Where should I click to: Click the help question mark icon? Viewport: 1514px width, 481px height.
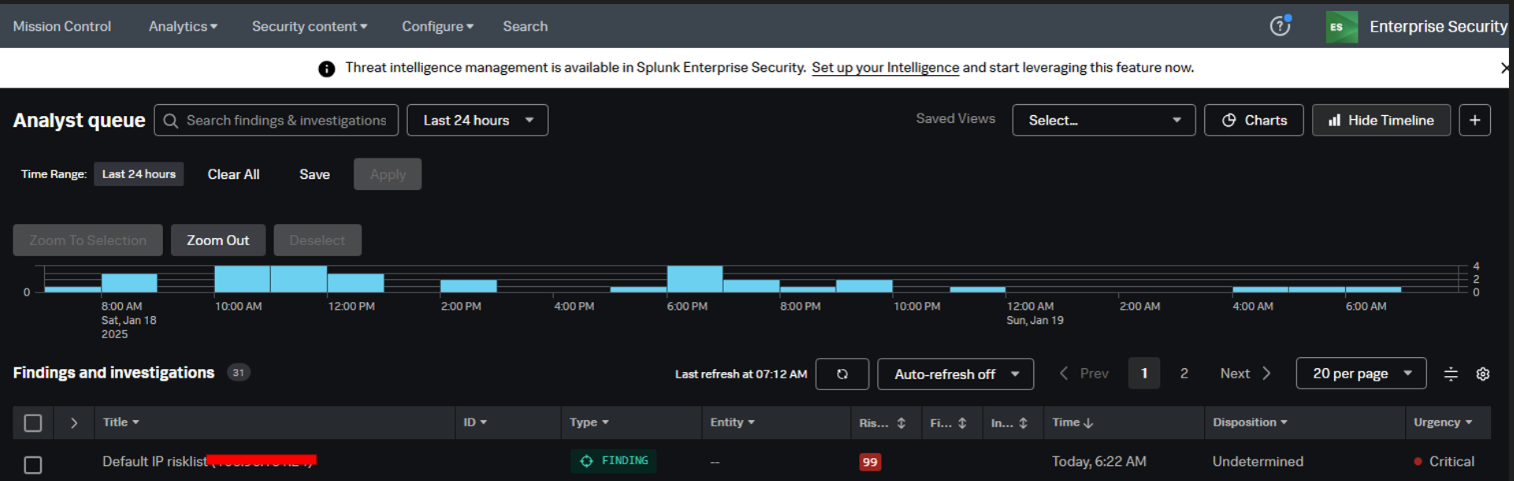click(1279, 27)
